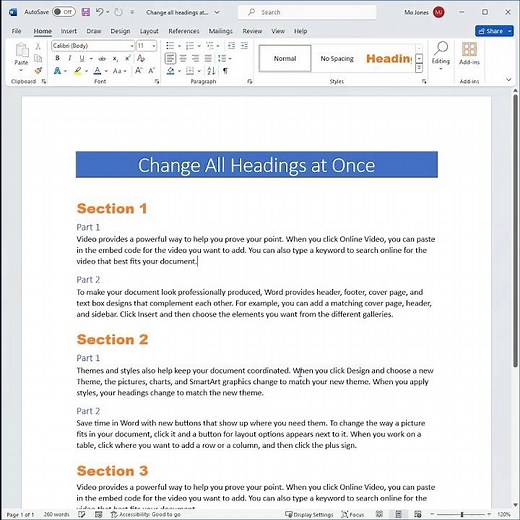The width and height of the screenshot is (520, 520).
Task: Expand numbered list style options
Action: coord(199,46)
